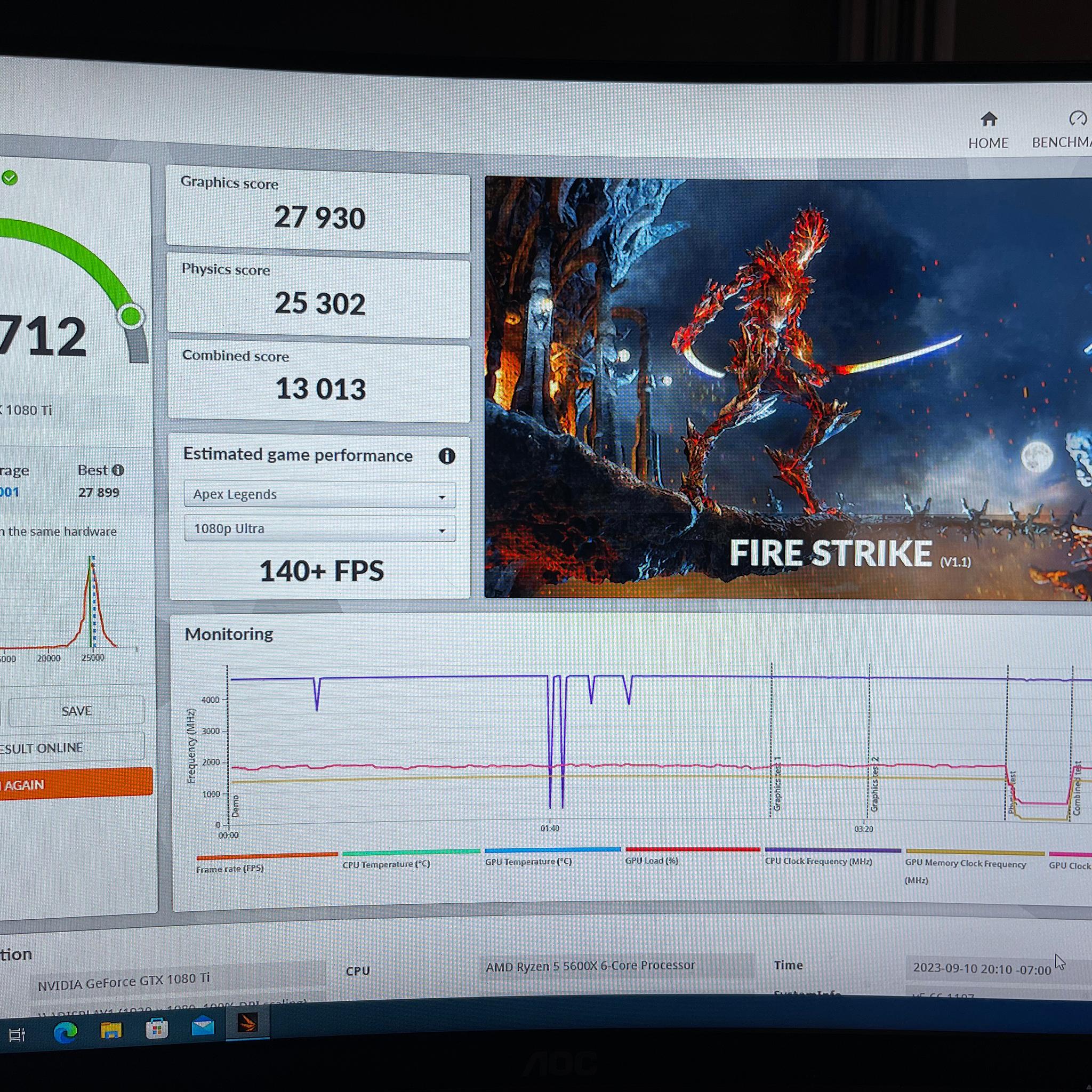The image size is (1092, 1092).
Task: Click the Graphics test 2 marker in the chart
Action: [874, 784]
